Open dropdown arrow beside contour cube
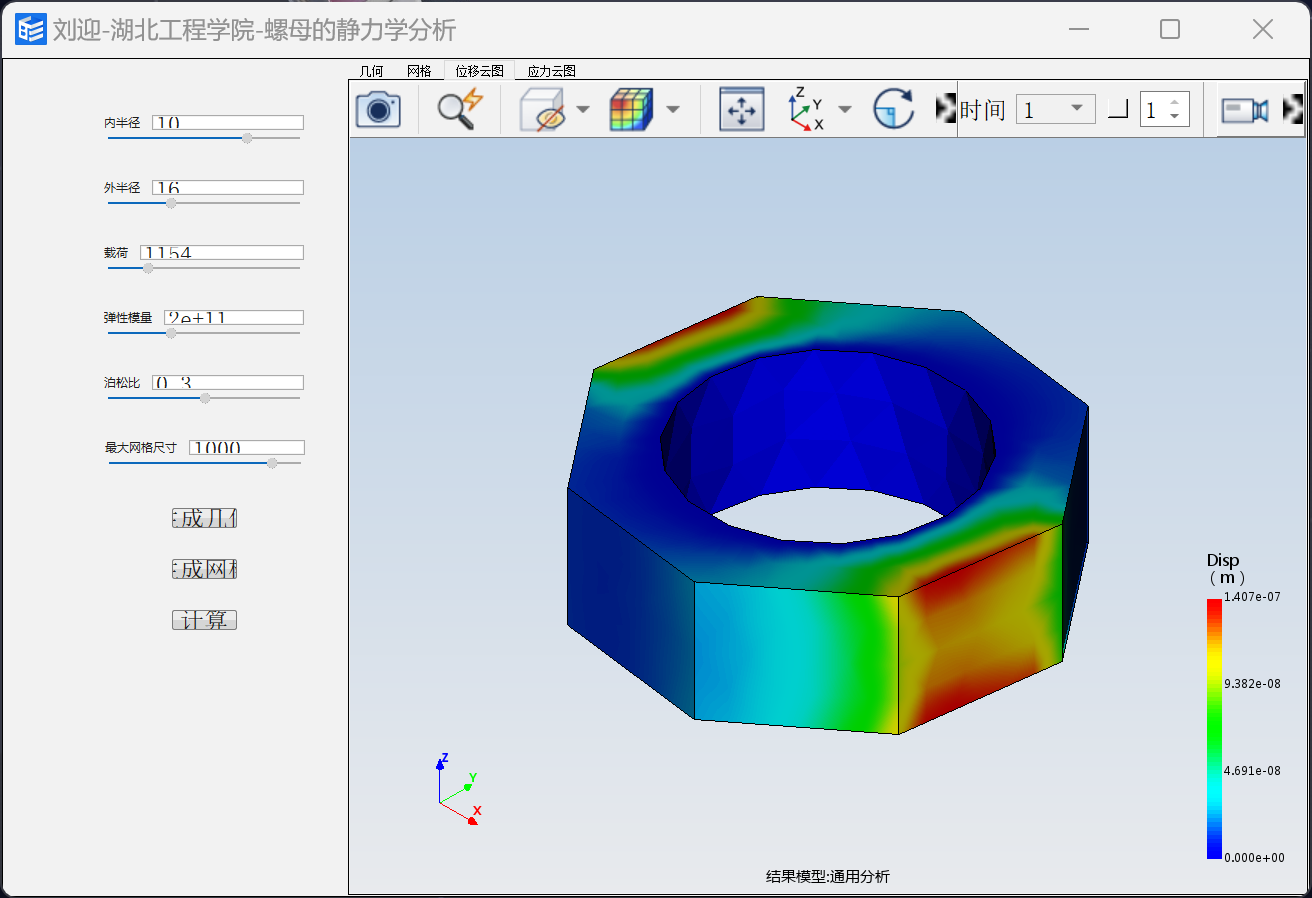This screenshot has height=898, width=1312. coord(673,109)
